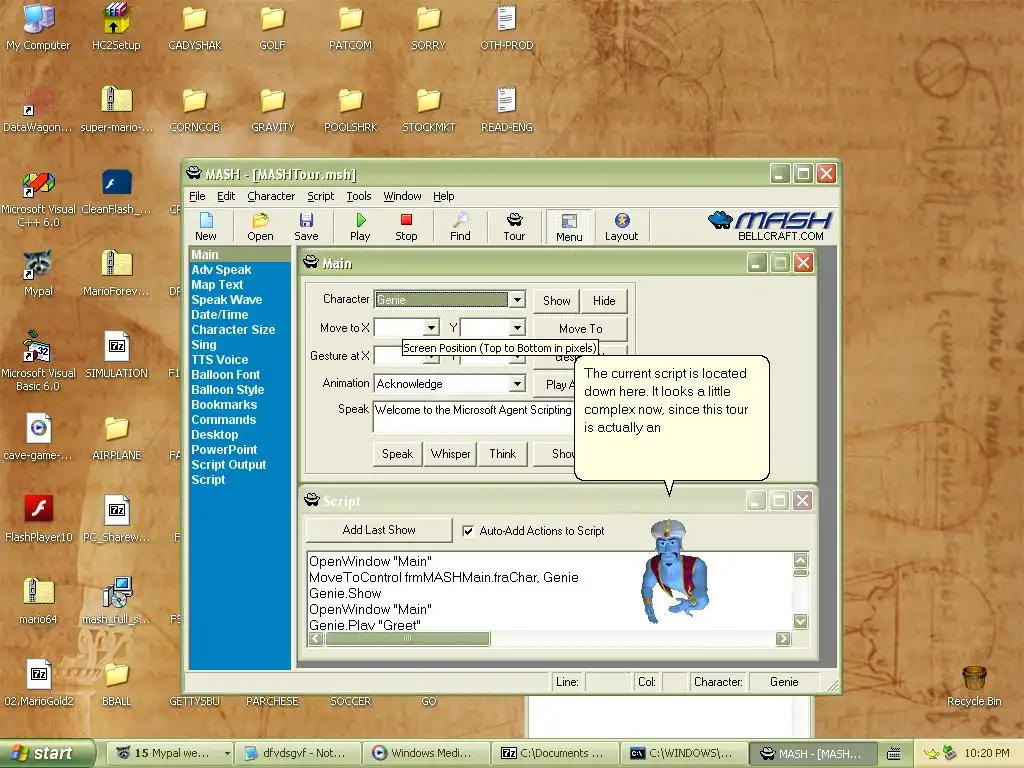Image resolution: width=1024 pixels, height=768 pixels.
Task: Click the Whisper button
Action: (450, 454)
